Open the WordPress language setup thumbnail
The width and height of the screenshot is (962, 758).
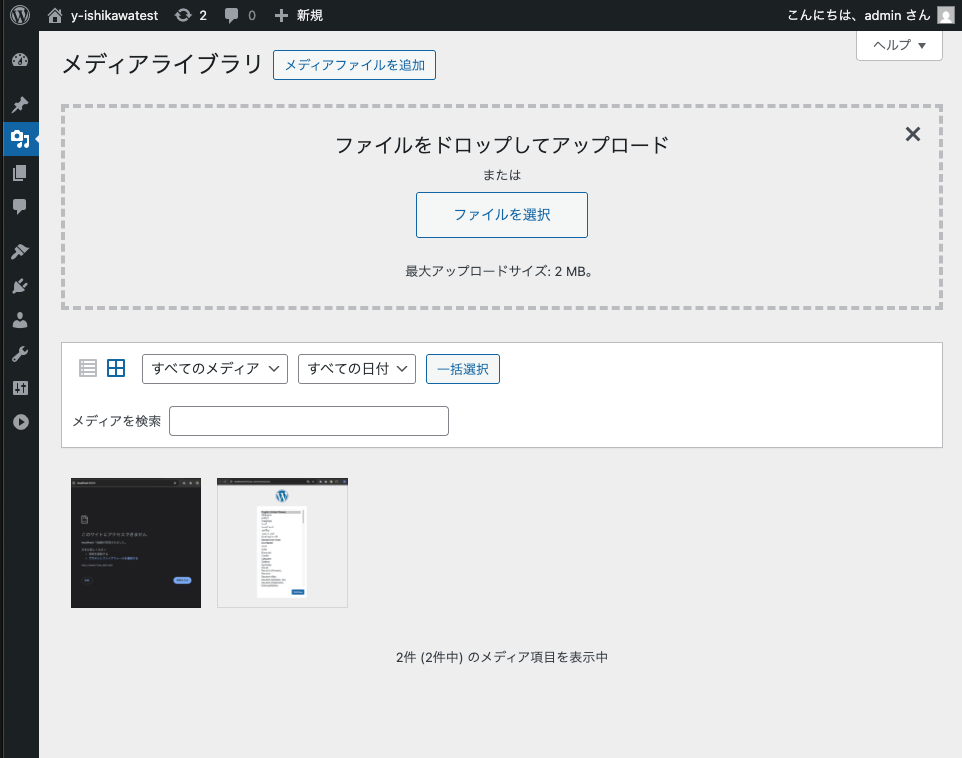(282, 543)
